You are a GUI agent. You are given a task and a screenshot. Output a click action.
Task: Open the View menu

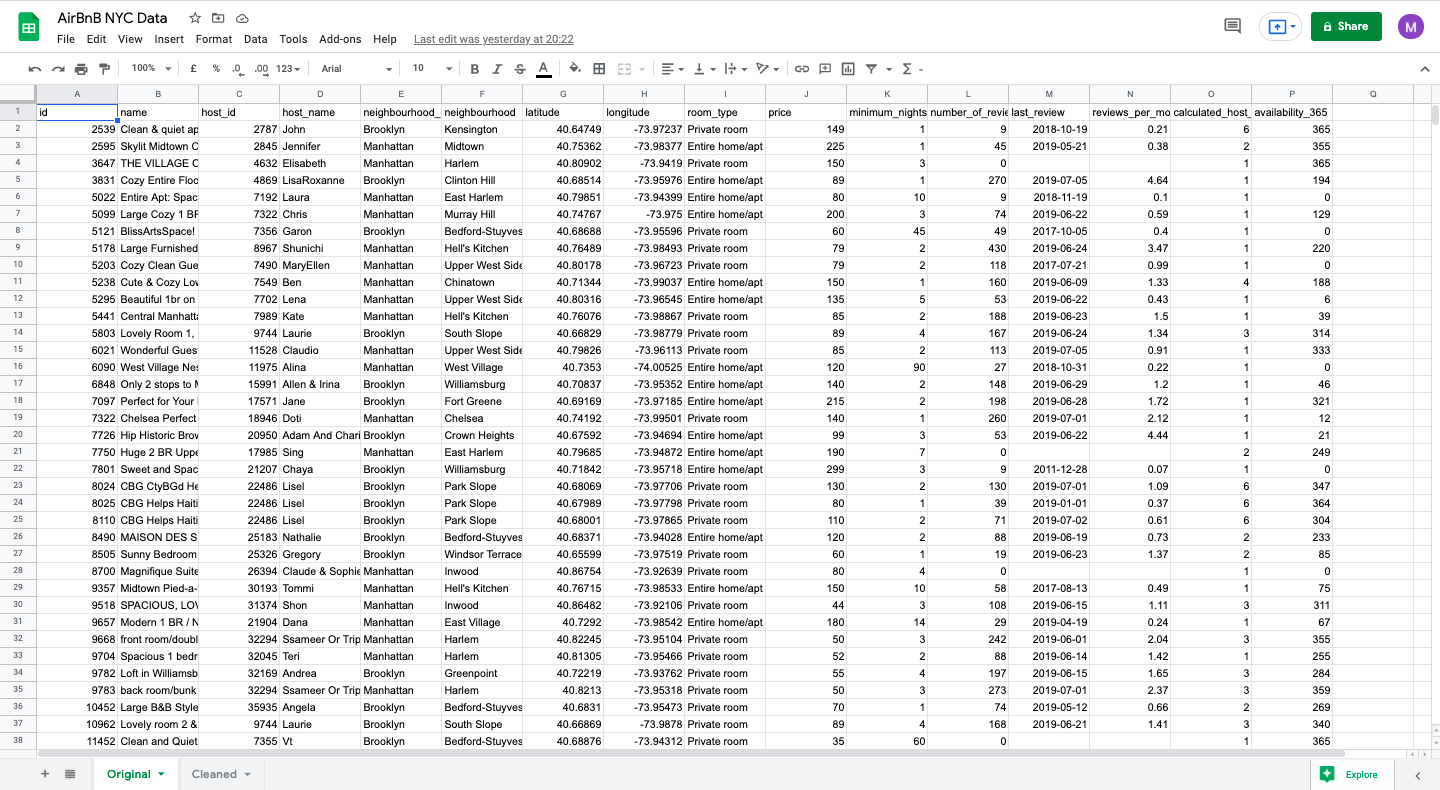click(130, 39)
